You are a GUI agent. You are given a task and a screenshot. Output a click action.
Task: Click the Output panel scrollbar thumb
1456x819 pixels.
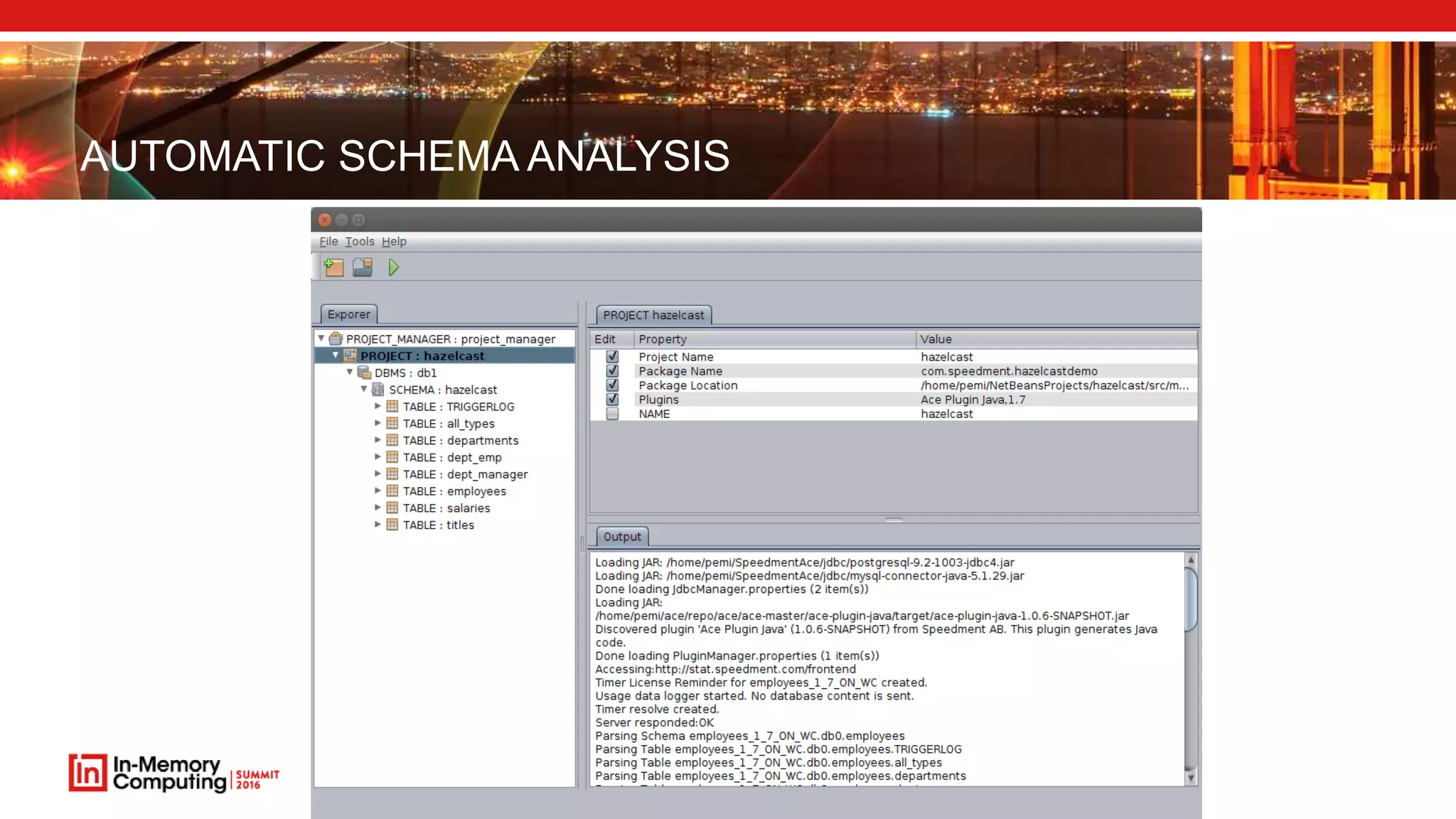point(1191,599)
